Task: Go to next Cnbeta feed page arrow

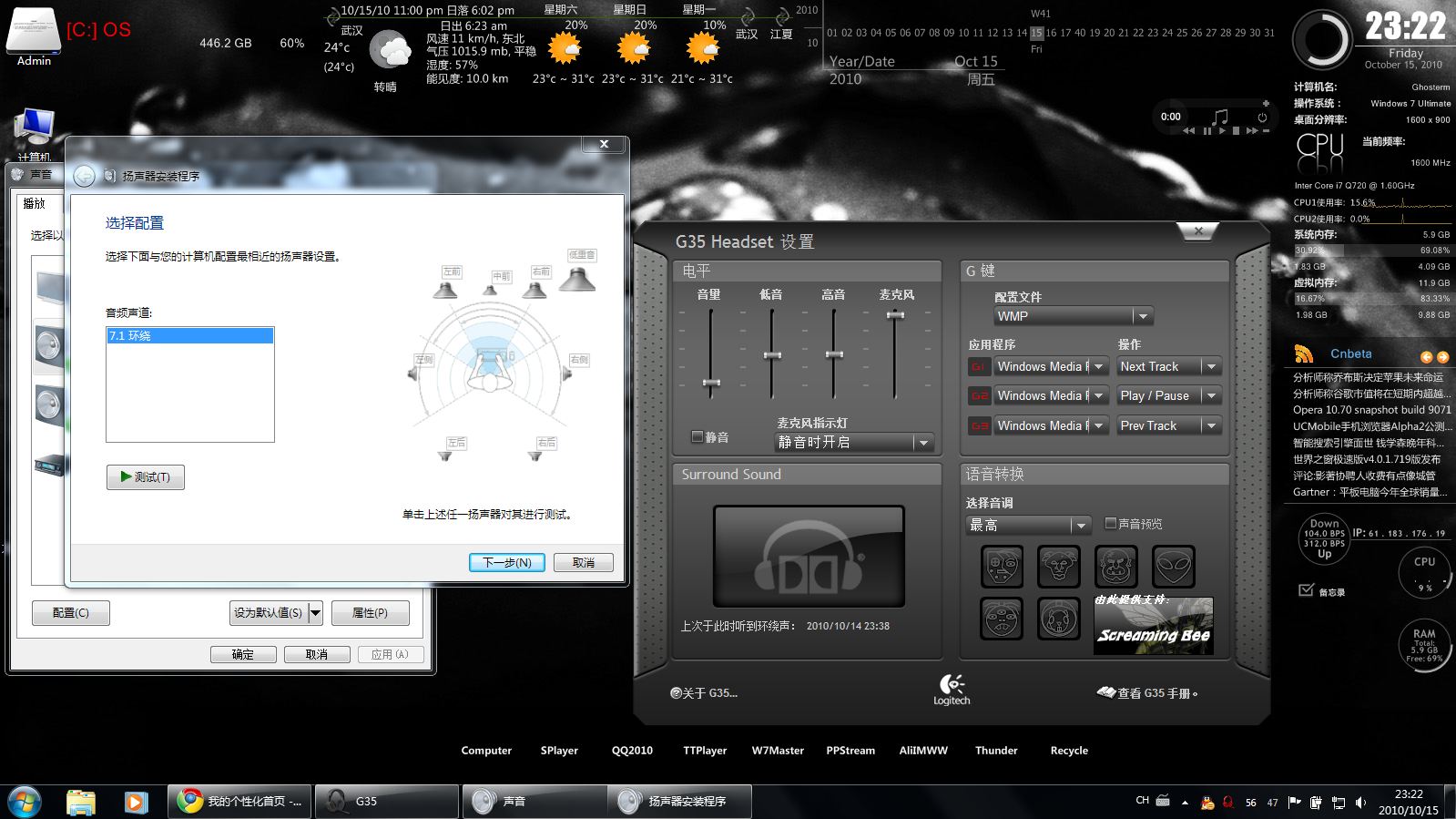Action: (1442, 357)
